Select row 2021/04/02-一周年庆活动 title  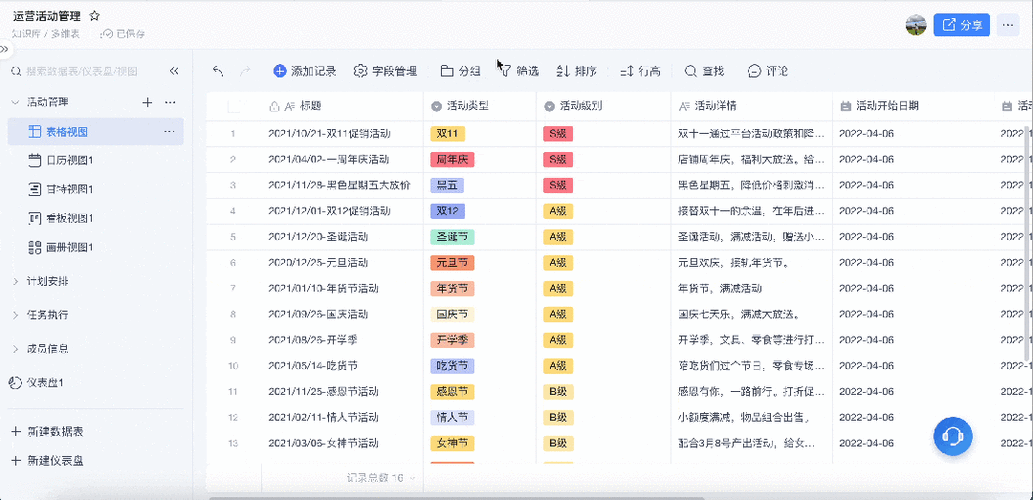tap(329, 159)
